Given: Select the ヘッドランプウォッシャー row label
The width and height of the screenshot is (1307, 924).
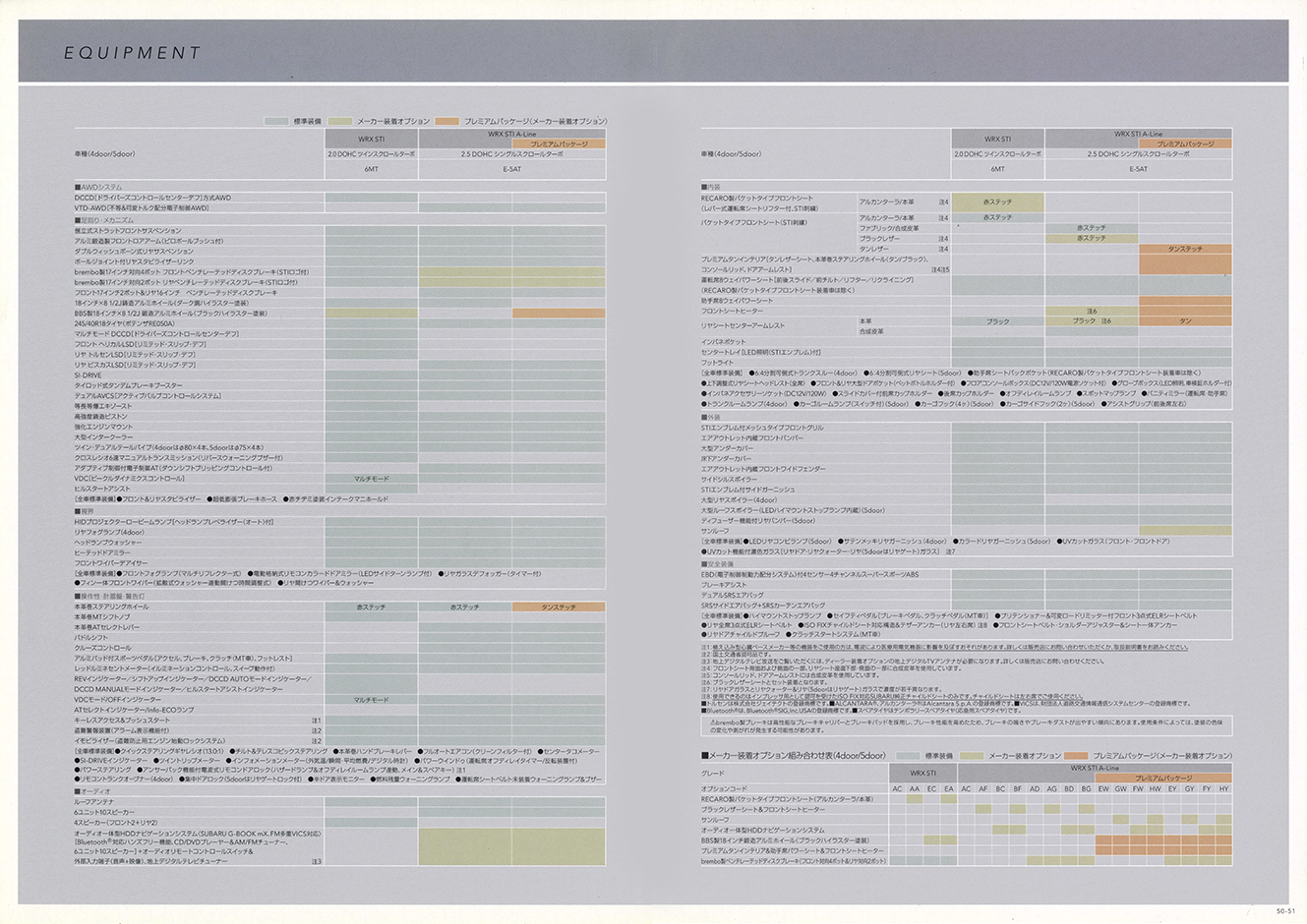Looking at the screenshot, I should click(107, 543).
